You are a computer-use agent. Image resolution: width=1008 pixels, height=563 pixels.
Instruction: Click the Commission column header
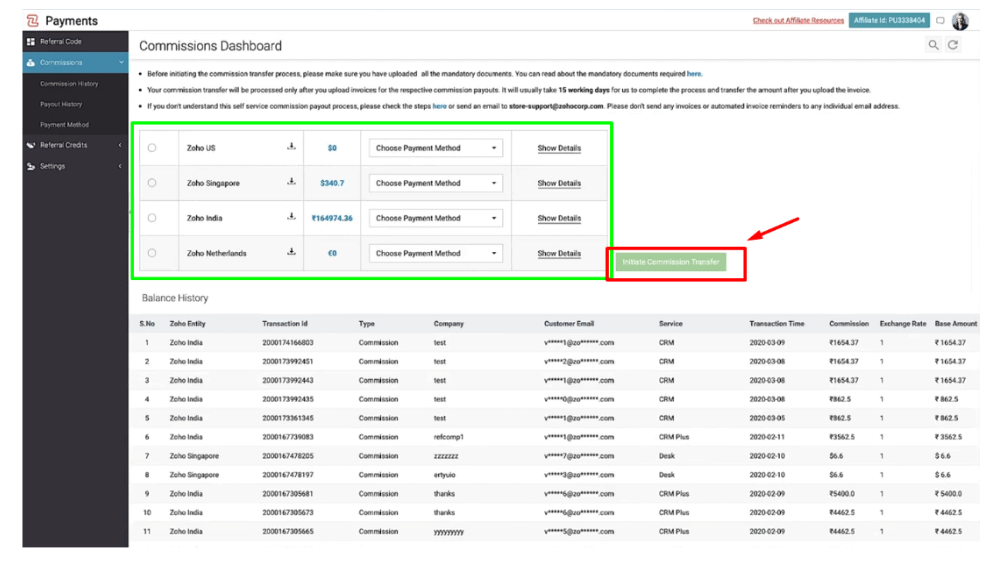point(849,324)
